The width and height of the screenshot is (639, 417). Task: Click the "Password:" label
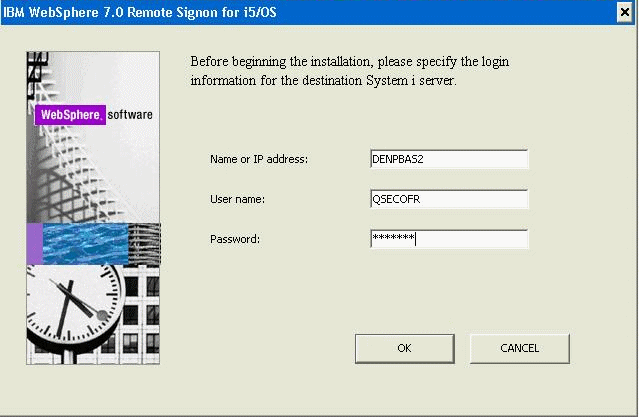235,240
